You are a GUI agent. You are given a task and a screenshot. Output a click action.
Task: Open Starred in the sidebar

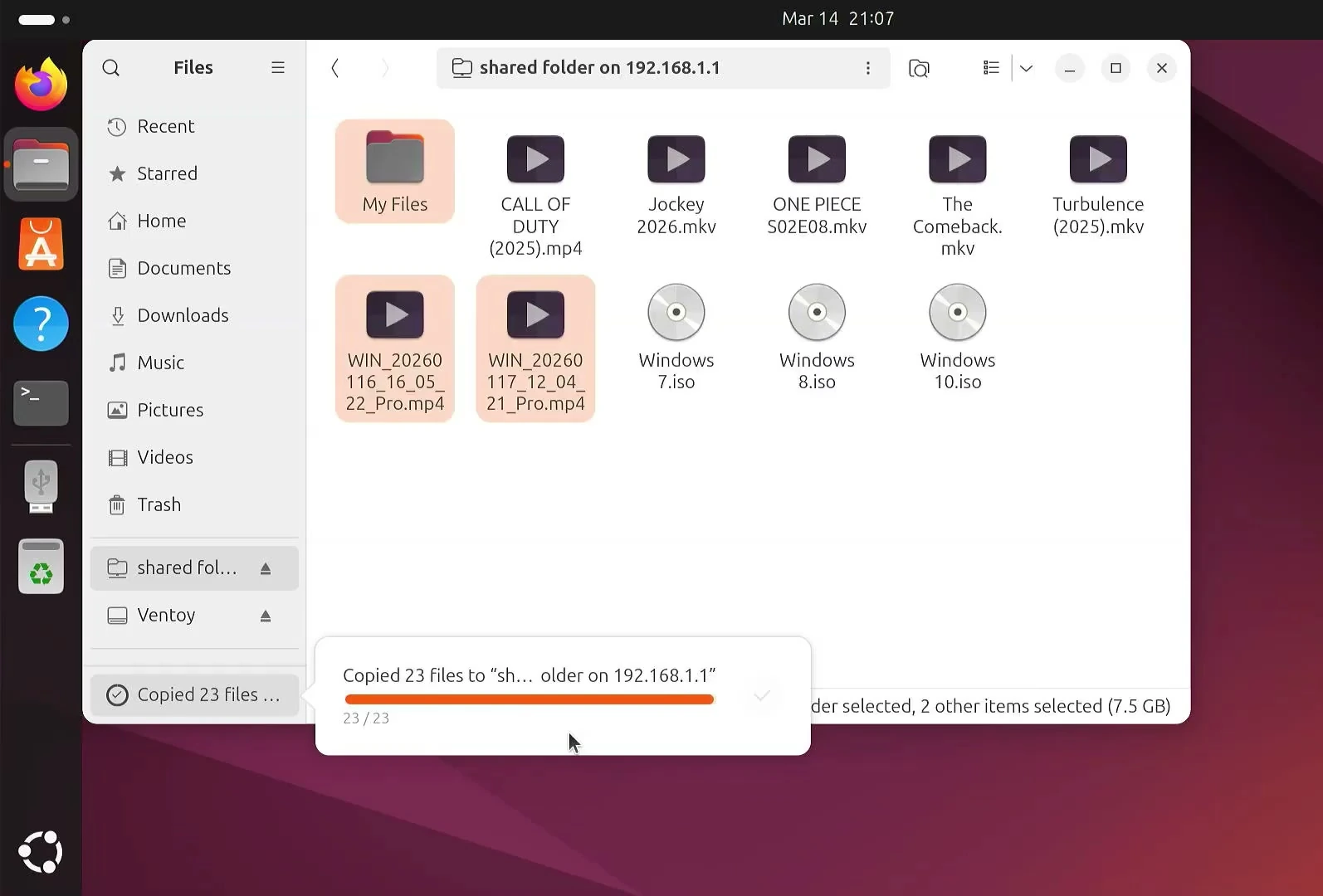point(194,174)
